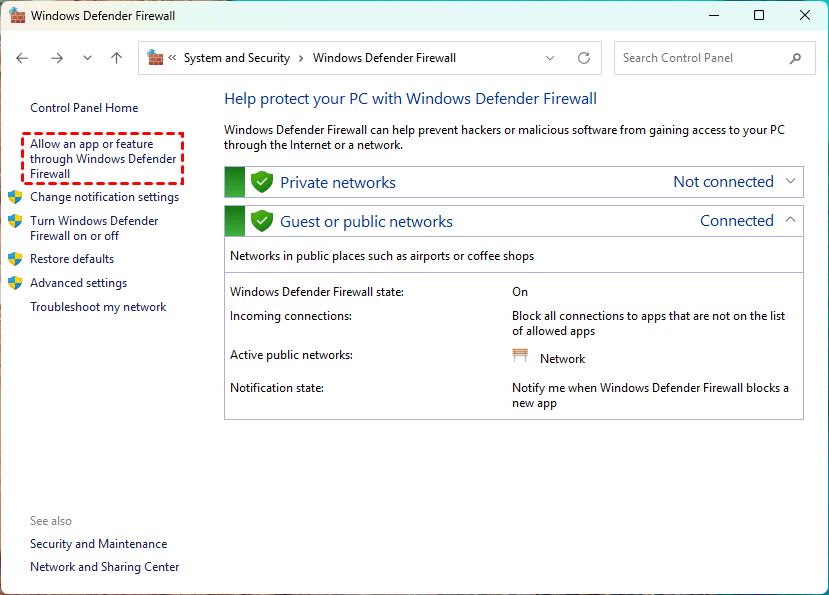Open the address bar history dropdown

click(x=550, y=58)
